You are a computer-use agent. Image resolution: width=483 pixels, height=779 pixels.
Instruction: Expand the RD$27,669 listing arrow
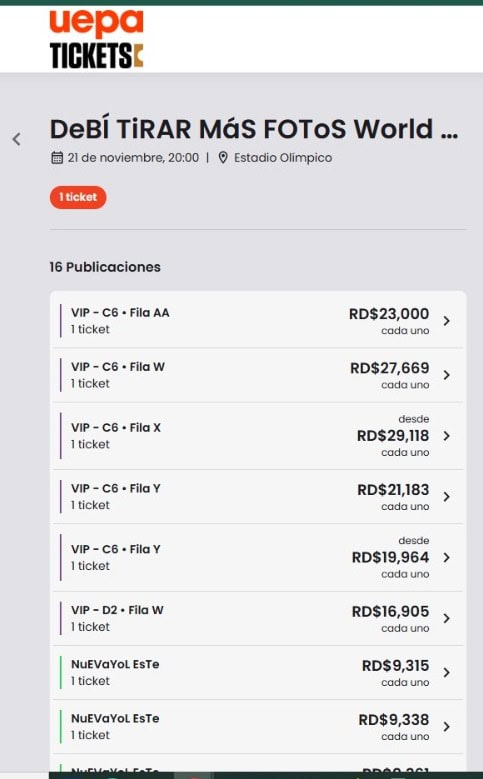[446, 375]
